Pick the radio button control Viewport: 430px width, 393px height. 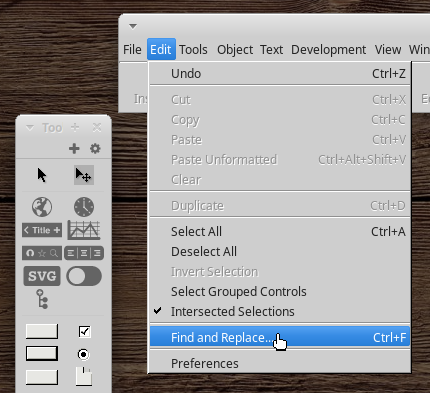coord(83,354)
